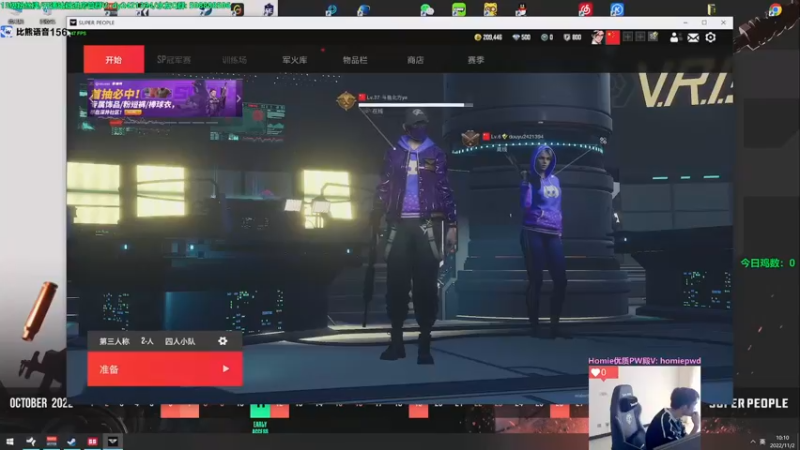This screenshot has height=450, width=800.
Task: Open the purple promotional event banner
Action: click(x=165, y=98)
